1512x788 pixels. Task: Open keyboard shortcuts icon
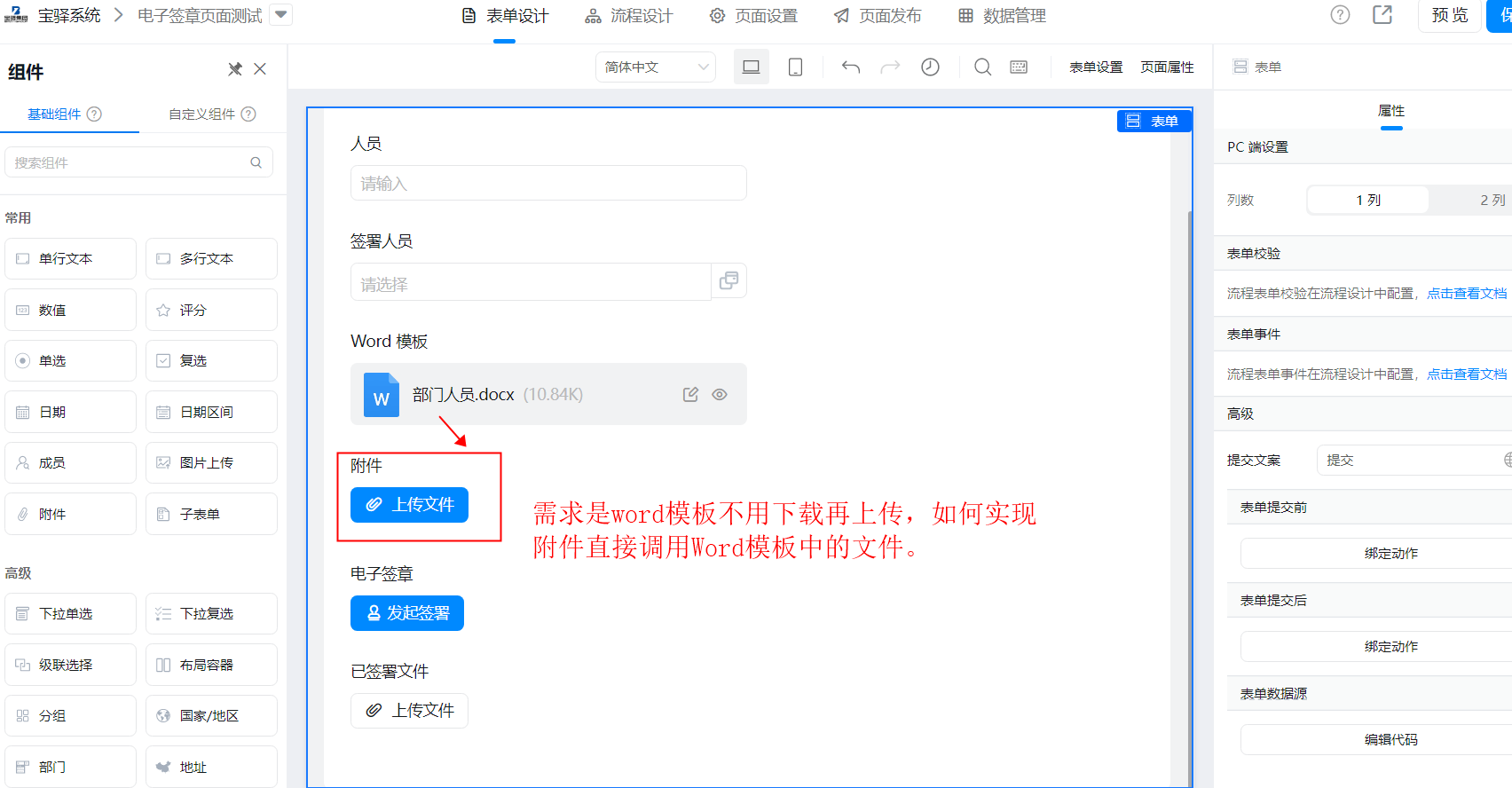pos(1019,67)
